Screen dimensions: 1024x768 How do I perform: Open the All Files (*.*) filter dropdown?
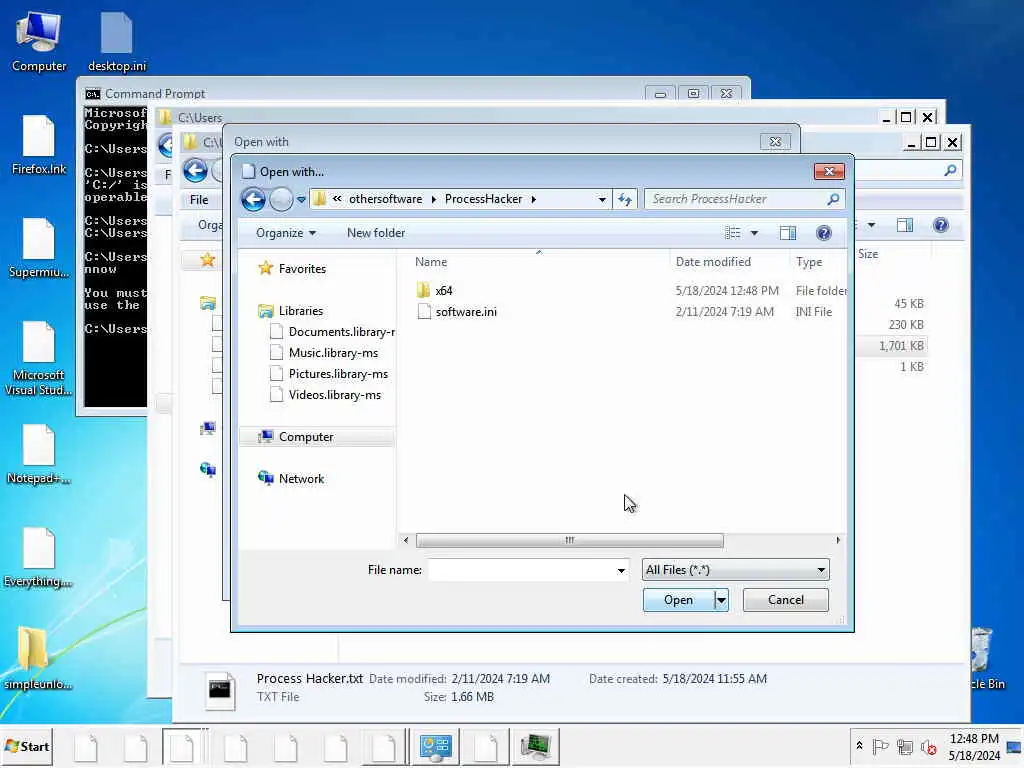(735, 570)
